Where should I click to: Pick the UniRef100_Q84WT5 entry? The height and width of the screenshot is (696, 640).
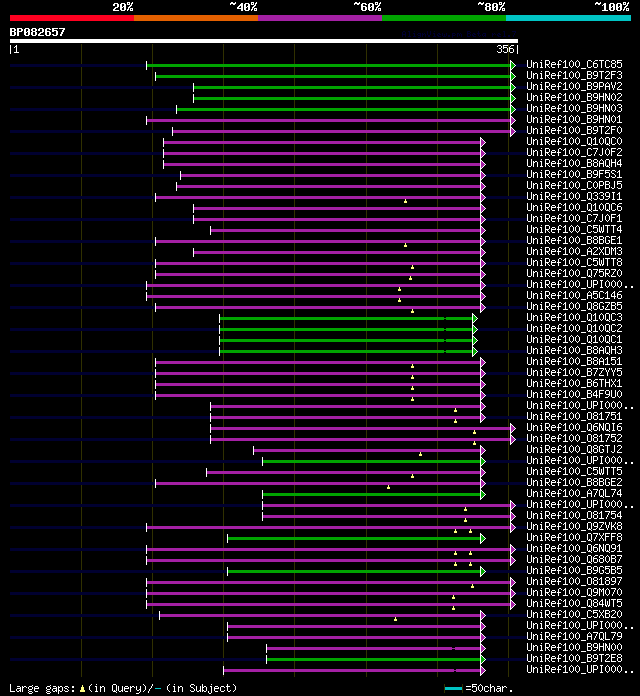point(574,603)
